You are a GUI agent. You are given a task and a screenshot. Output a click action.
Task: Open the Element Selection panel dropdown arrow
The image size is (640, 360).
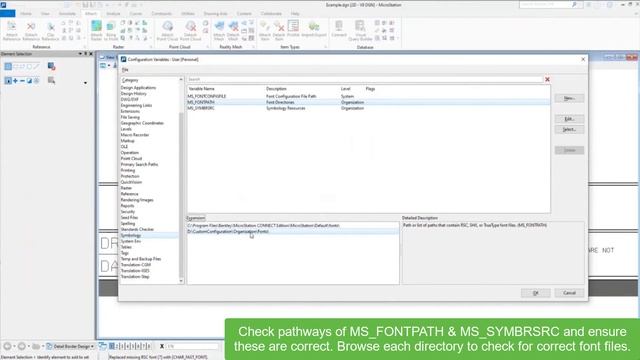(80, 54)
